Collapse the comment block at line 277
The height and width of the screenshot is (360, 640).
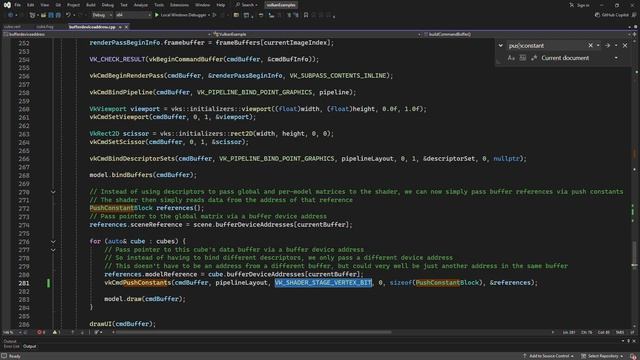tap(53, 250)
